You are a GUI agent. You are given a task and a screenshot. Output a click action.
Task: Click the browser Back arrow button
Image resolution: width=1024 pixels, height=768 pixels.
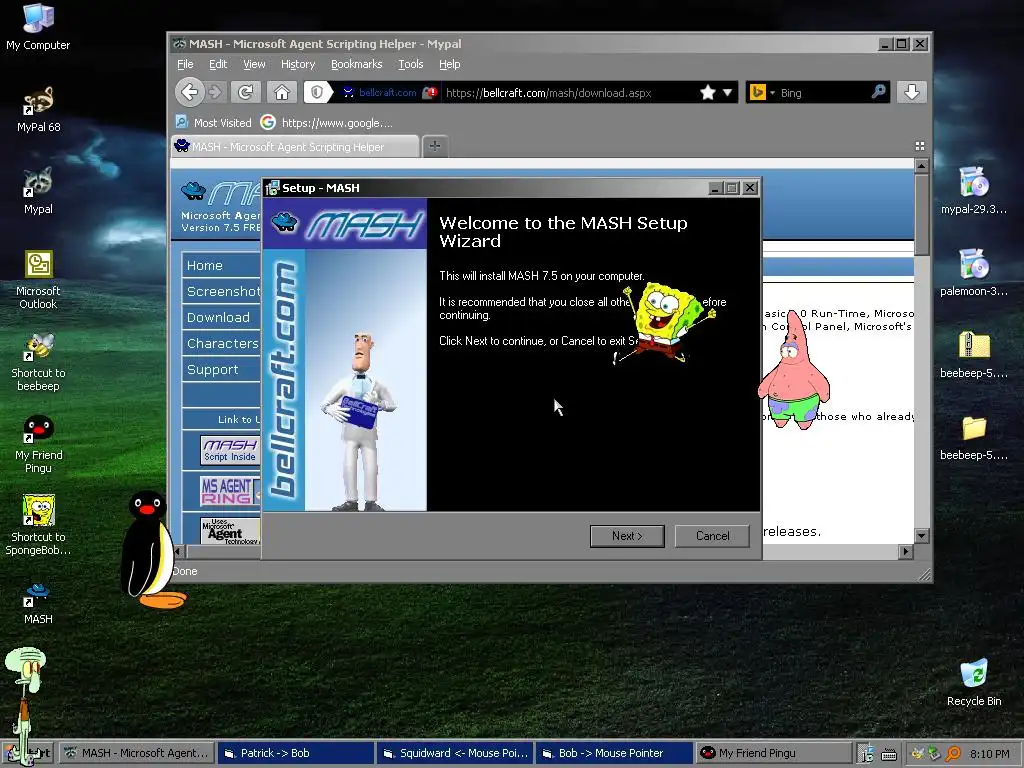tap(189, 93)
